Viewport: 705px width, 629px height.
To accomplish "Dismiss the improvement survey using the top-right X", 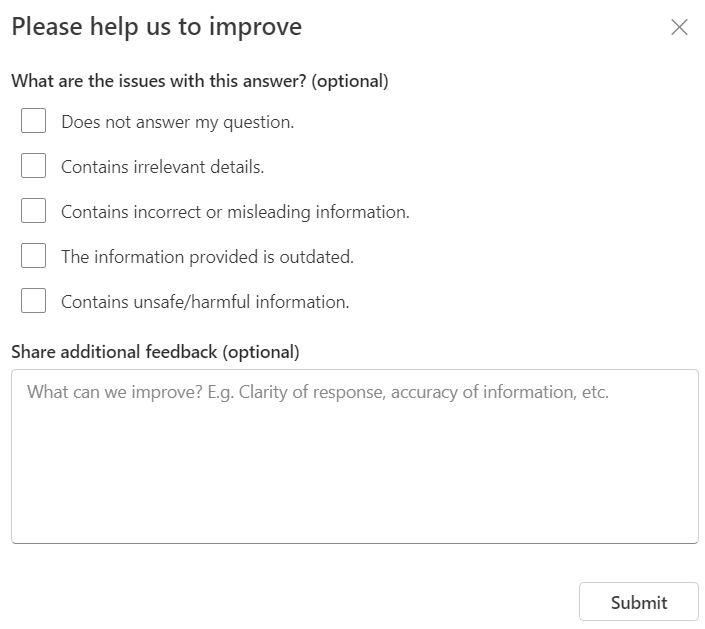I will tap(679, 27).
